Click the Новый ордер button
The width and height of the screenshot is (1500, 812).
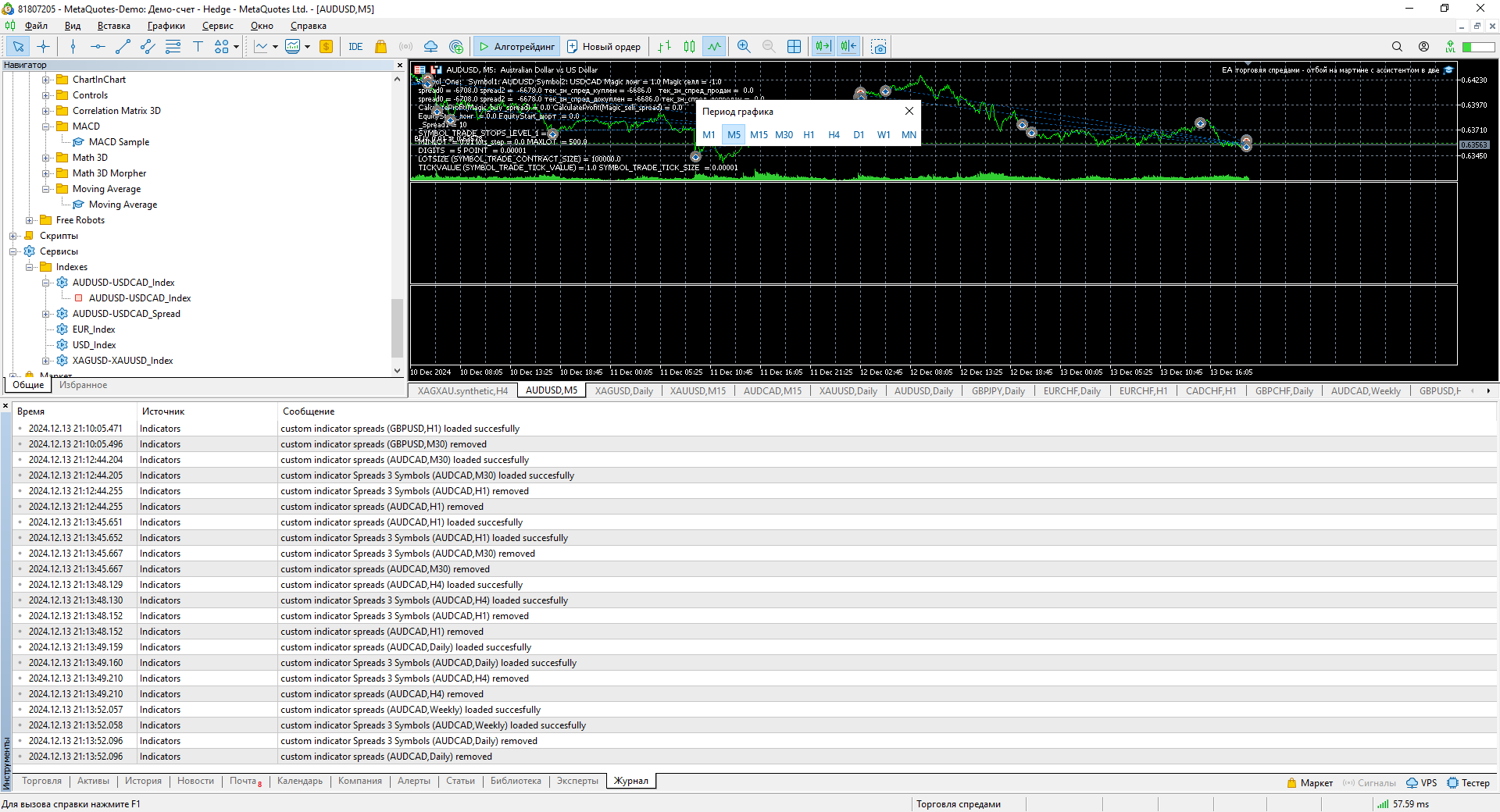(x=604, y=47)
